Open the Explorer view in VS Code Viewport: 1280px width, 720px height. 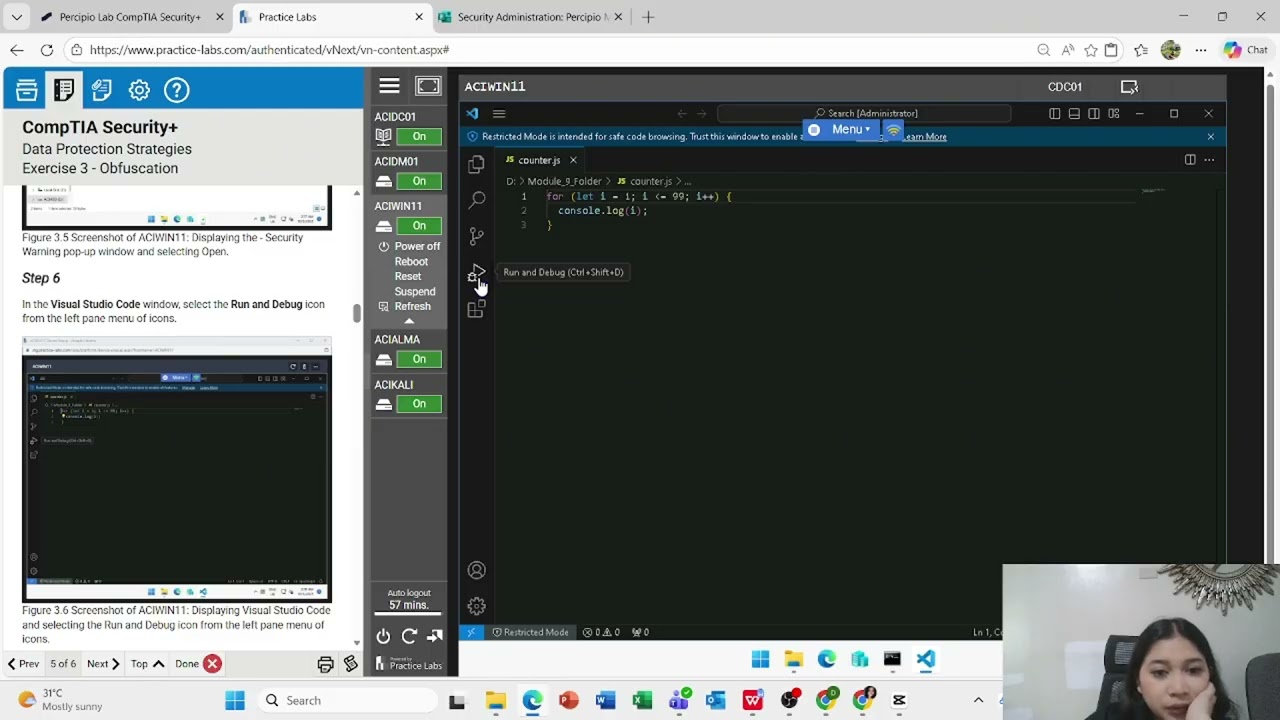tap(476, 164)
